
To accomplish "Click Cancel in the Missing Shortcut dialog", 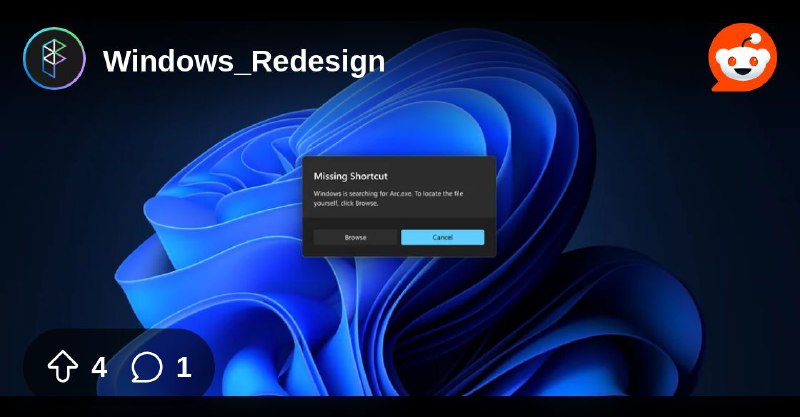I will 442,237.
